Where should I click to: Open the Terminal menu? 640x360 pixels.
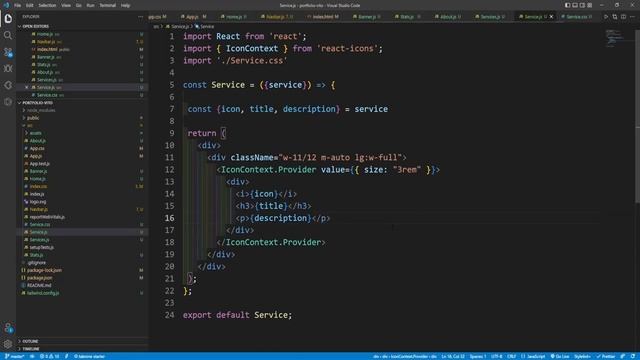107,5
